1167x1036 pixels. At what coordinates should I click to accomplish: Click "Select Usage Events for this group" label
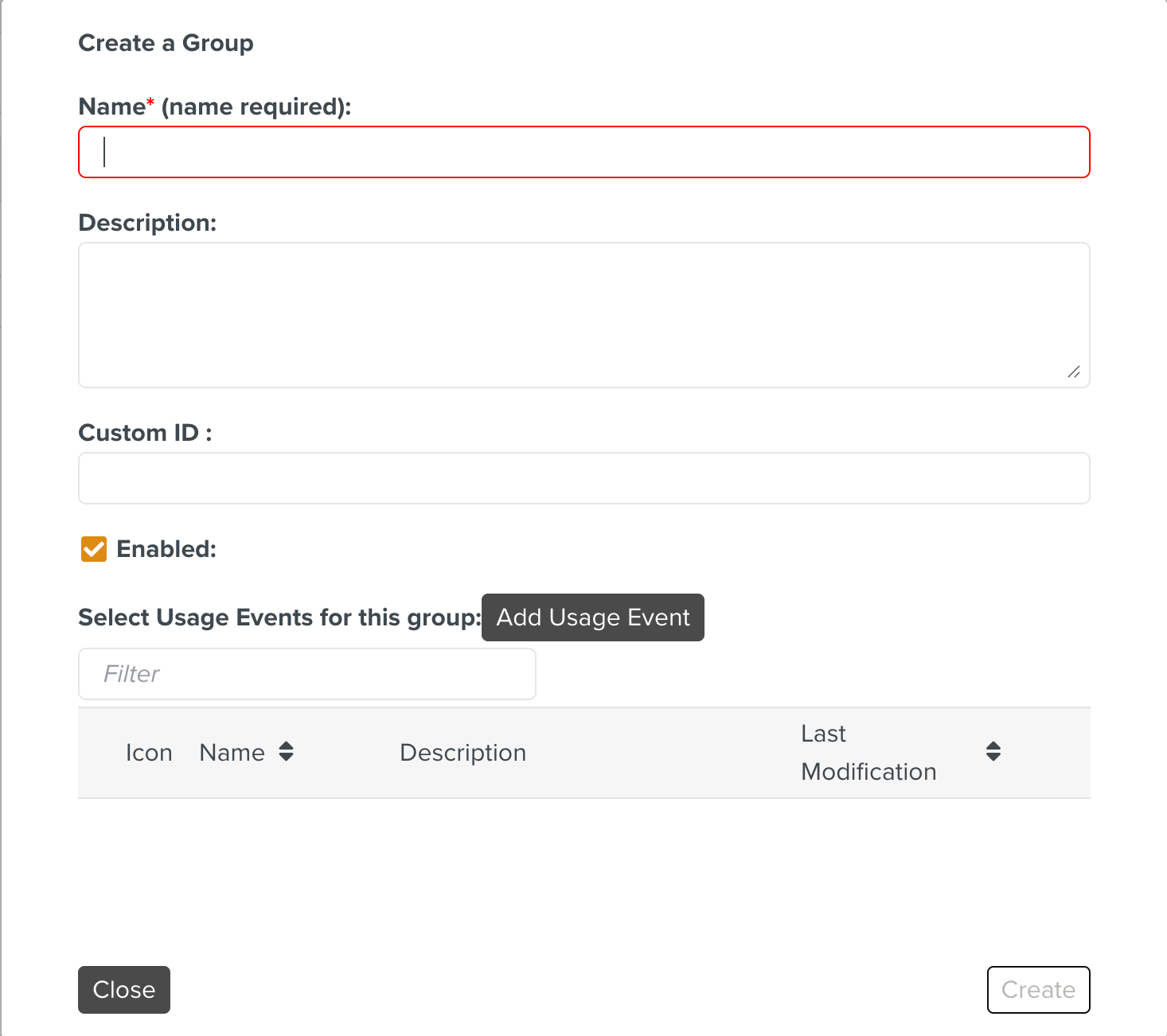click(x=279, y=617)
